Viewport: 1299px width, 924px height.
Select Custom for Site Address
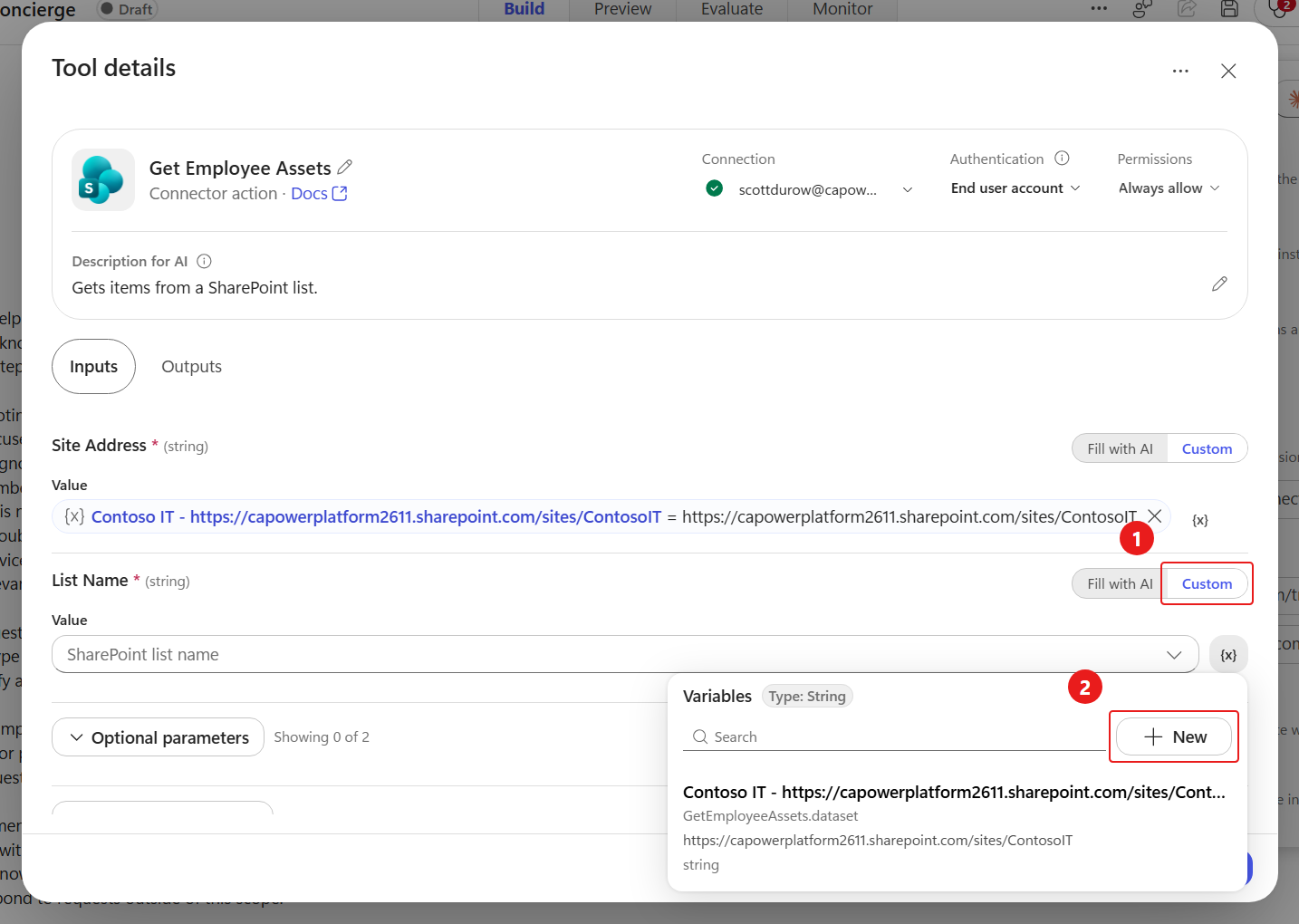coord(1207,448)
